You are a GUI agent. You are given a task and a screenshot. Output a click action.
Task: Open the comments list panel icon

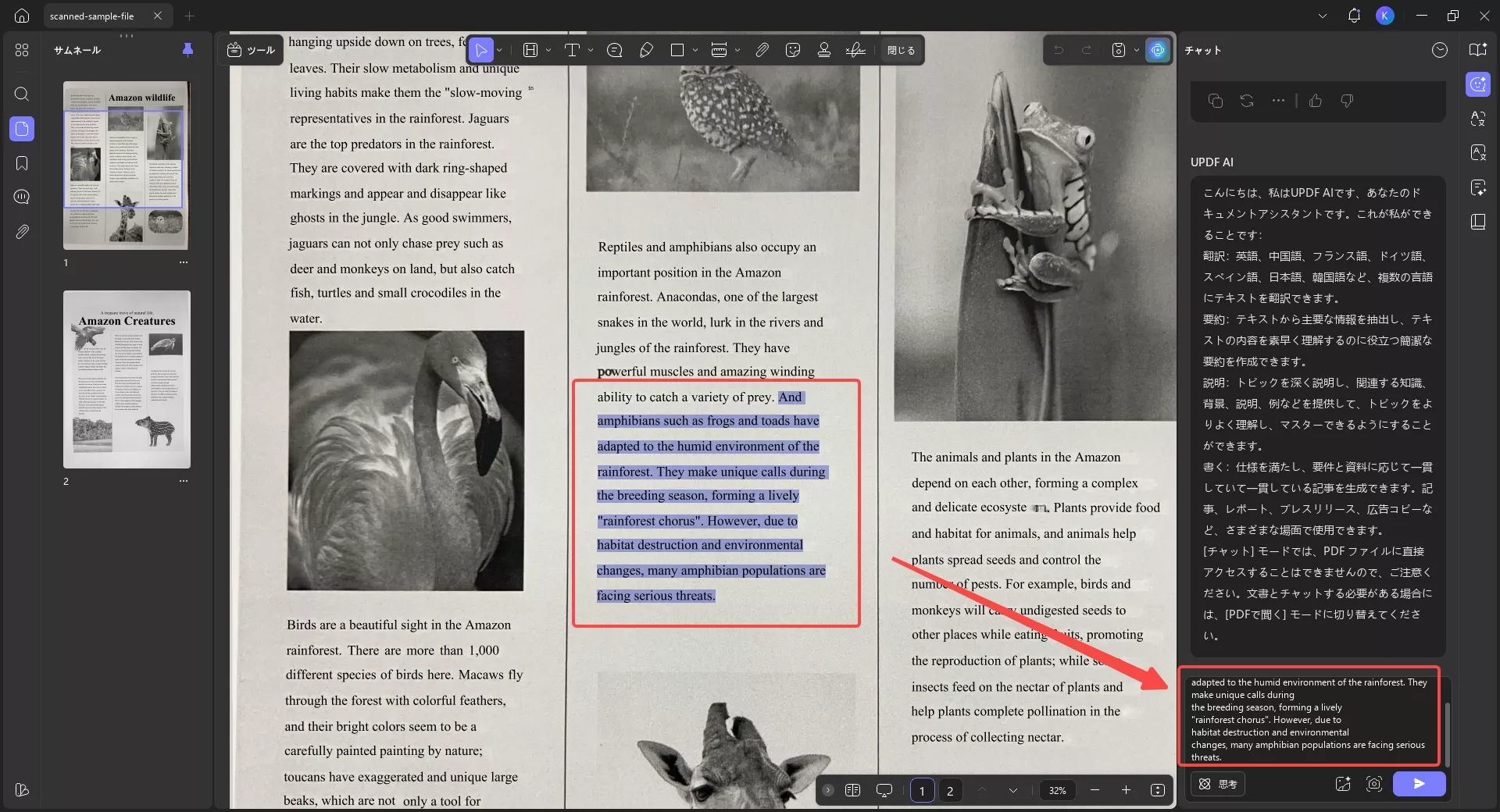22,197
